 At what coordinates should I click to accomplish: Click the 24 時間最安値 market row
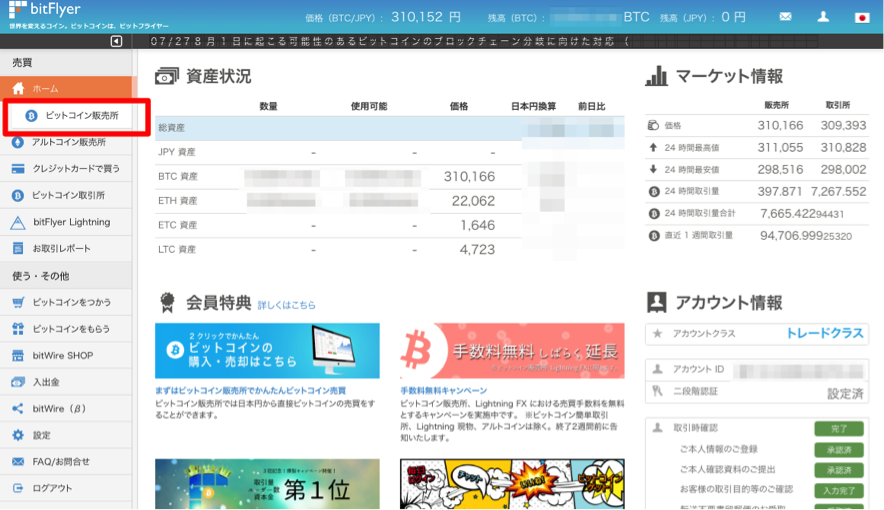point(757,170)
